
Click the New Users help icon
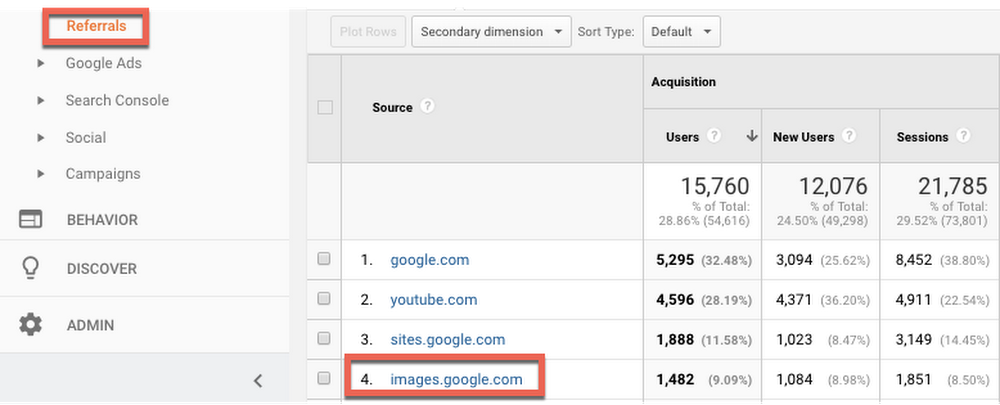coord(849,136)
